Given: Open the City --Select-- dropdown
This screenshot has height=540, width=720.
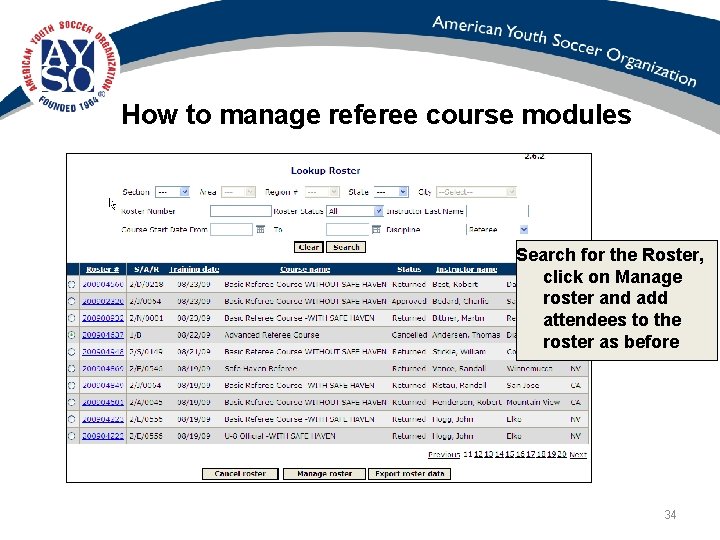Looking at the screenshot, I should point(476,192).
